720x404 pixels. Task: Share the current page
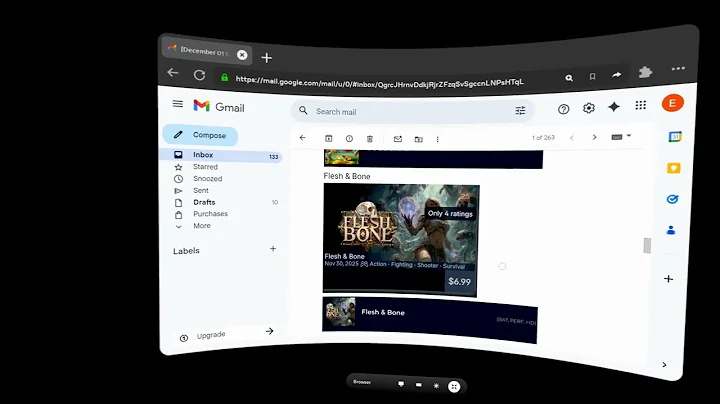(x=617, y=74)
